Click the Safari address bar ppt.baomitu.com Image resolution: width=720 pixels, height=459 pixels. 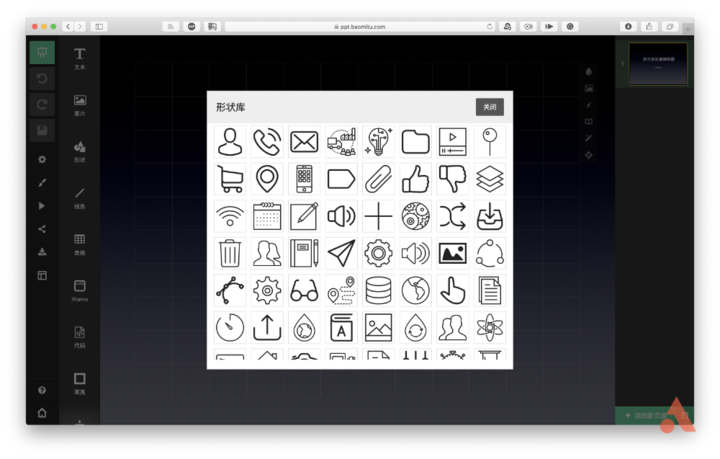tap(360, 27)
